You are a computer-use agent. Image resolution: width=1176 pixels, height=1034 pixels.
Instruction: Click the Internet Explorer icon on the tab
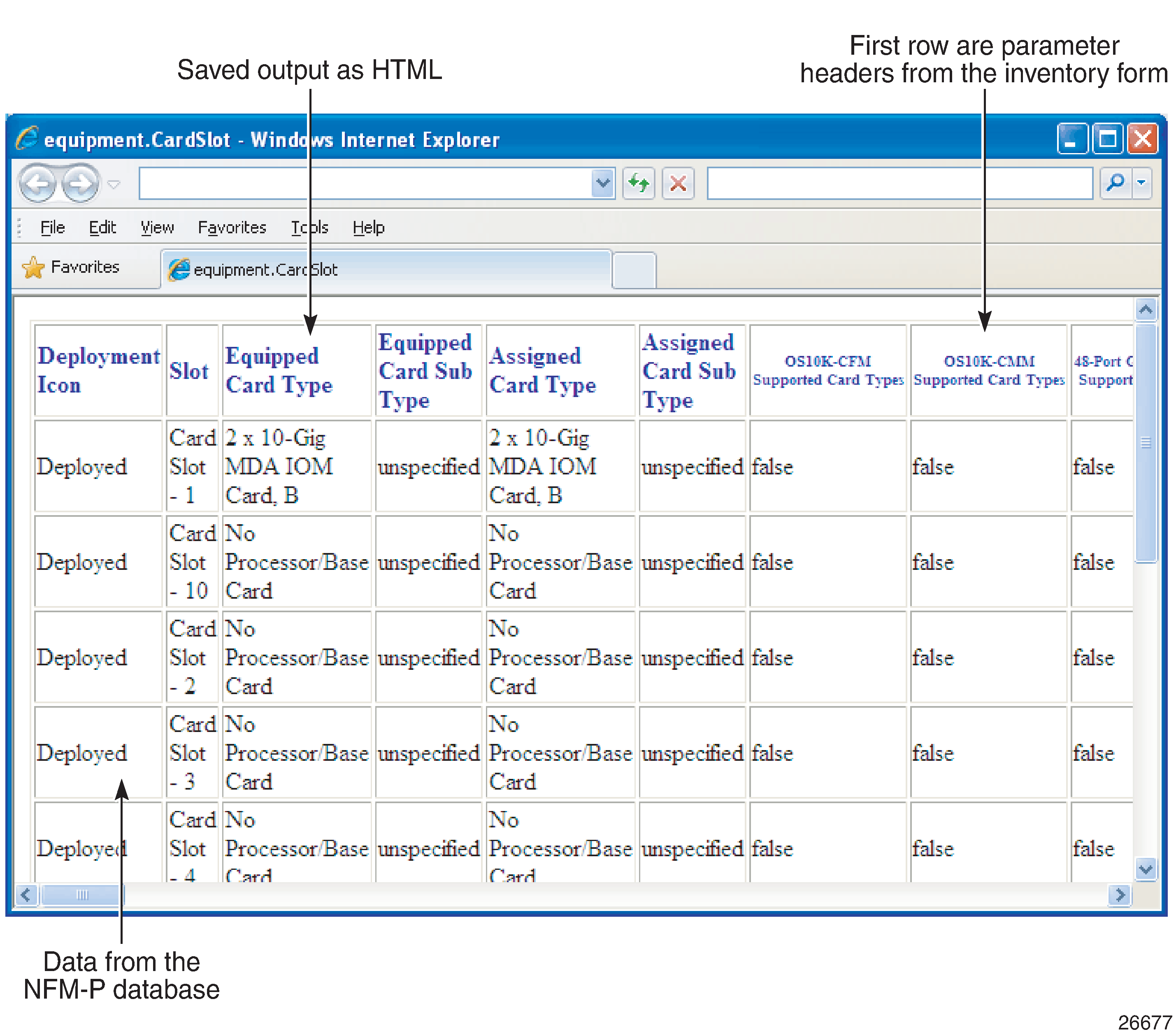point(180,269)
